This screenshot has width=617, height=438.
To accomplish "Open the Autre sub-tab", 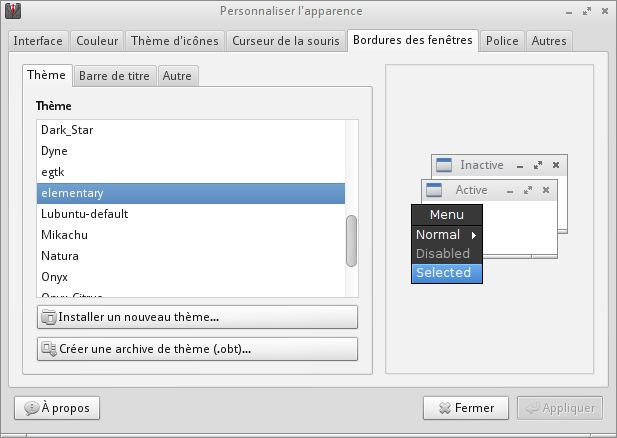I will coord(177,76).
